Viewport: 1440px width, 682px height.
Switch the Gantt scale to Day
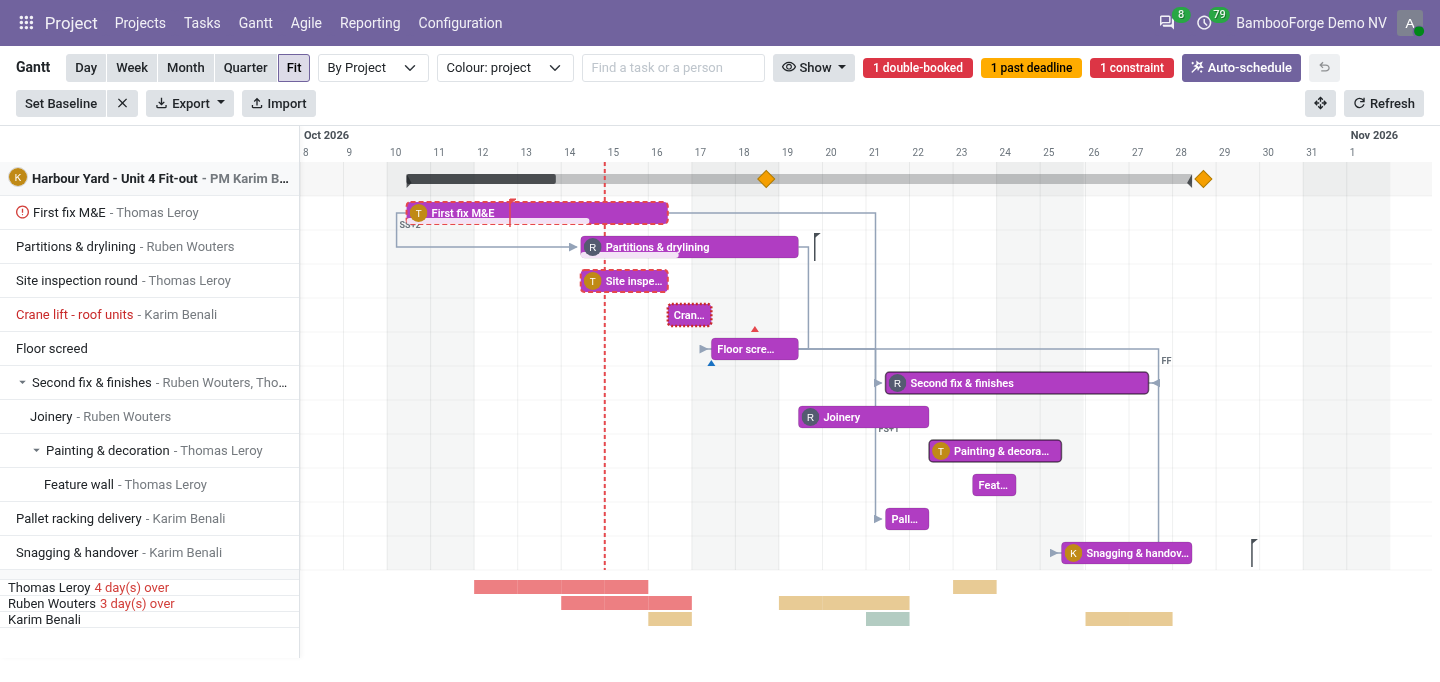[86, 68]
